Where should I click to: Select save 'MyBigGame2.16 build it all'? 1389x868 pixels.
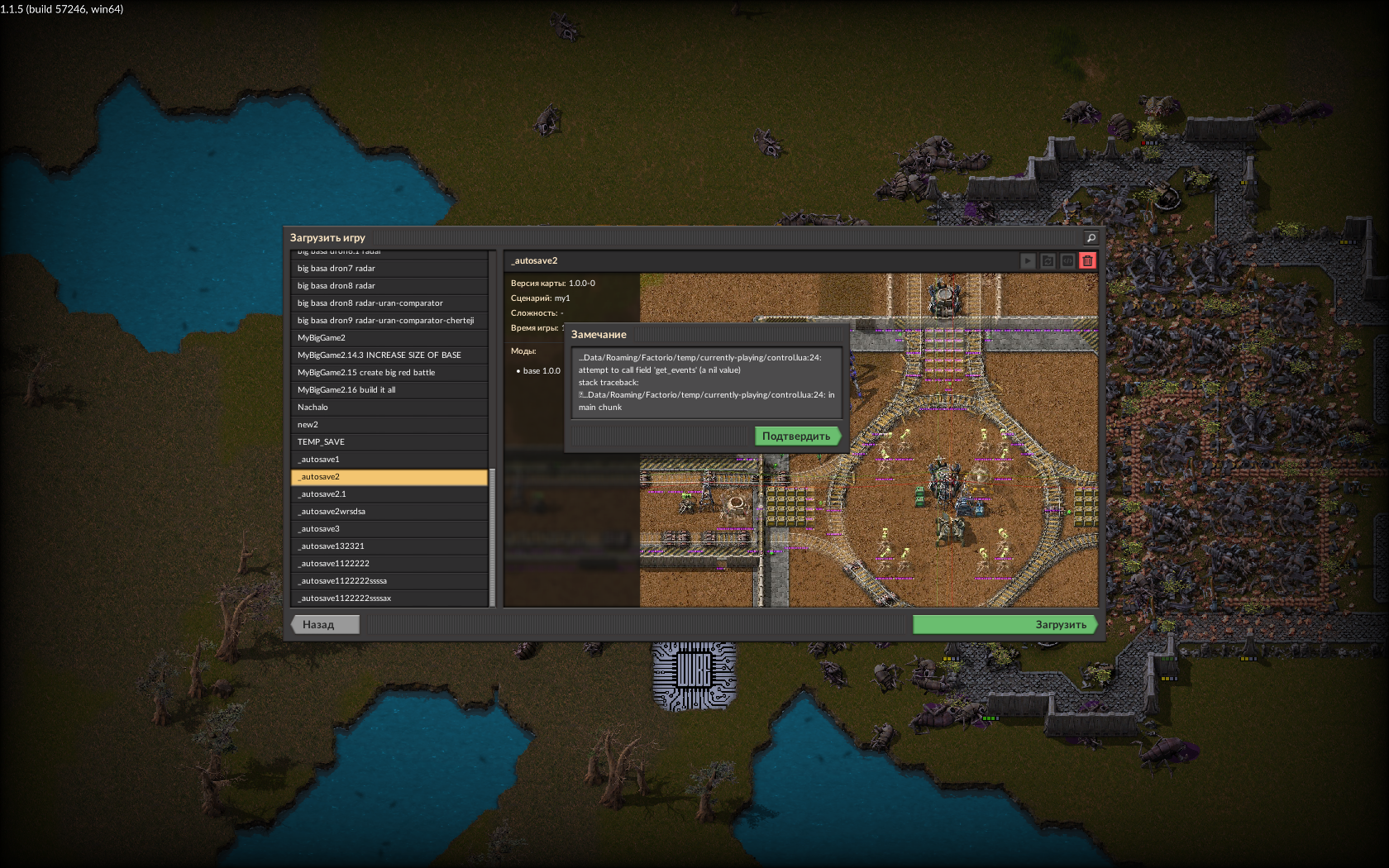click(x=389, y=390)
